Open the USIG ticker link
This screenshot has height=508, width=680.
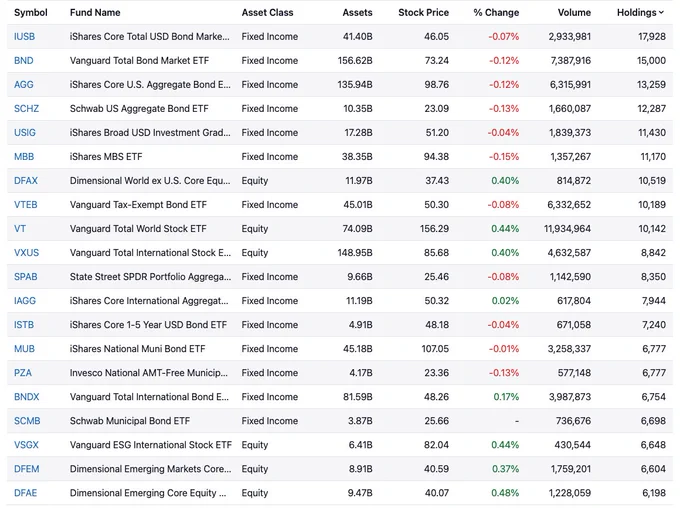click(x=25, y=133)
